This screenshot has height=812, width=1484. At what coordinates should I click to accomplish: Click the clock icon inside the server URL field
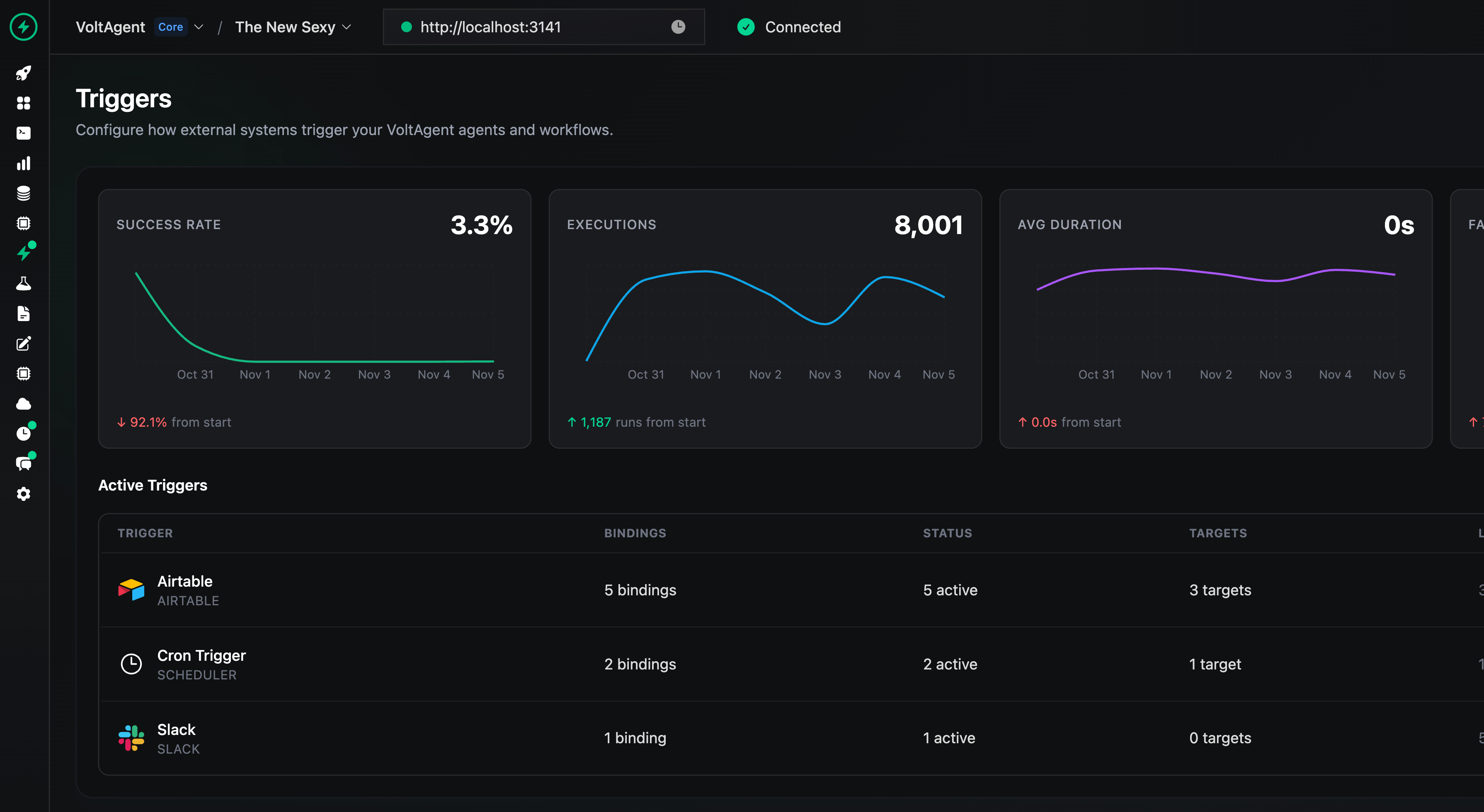point(679,27)
